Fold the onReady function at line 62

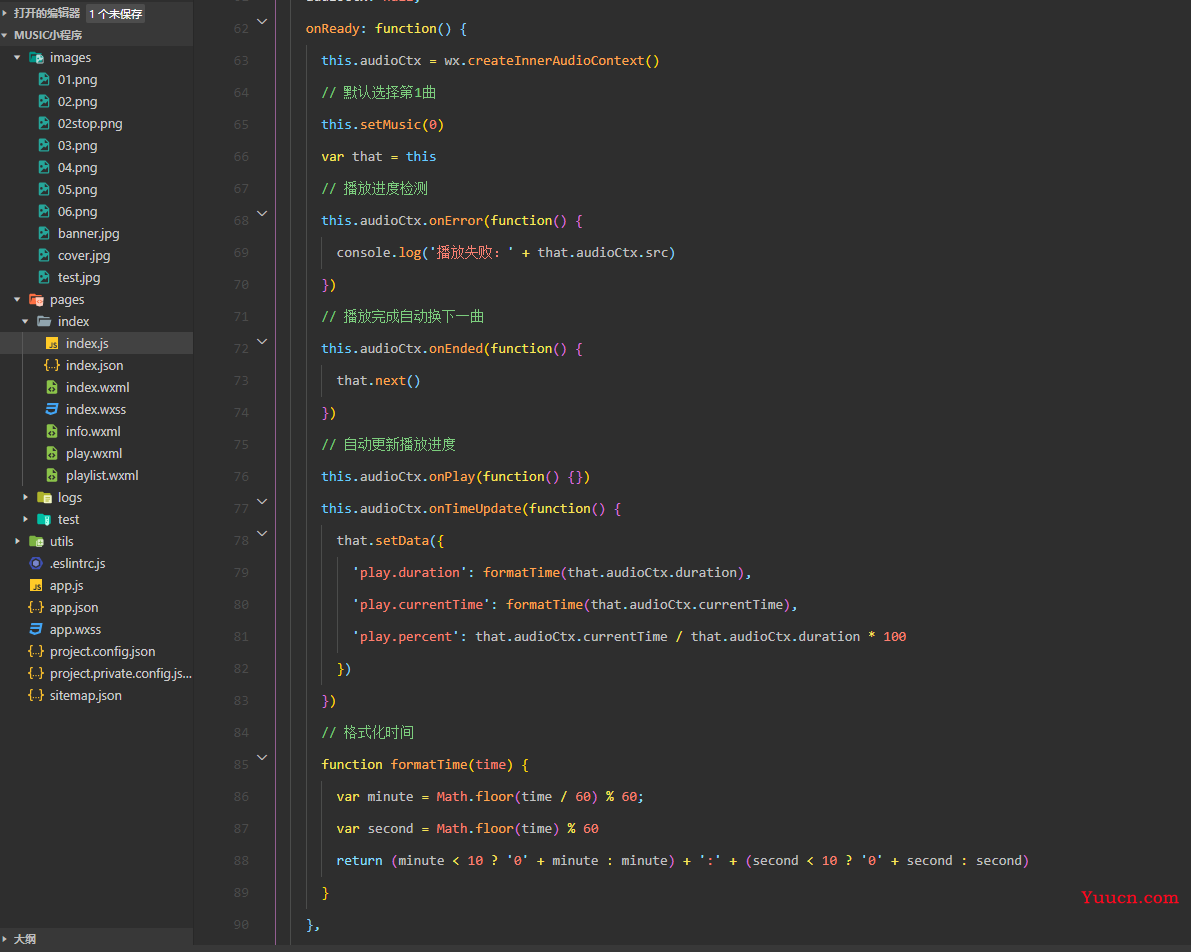pyautogui.click(x=262, y=21)
